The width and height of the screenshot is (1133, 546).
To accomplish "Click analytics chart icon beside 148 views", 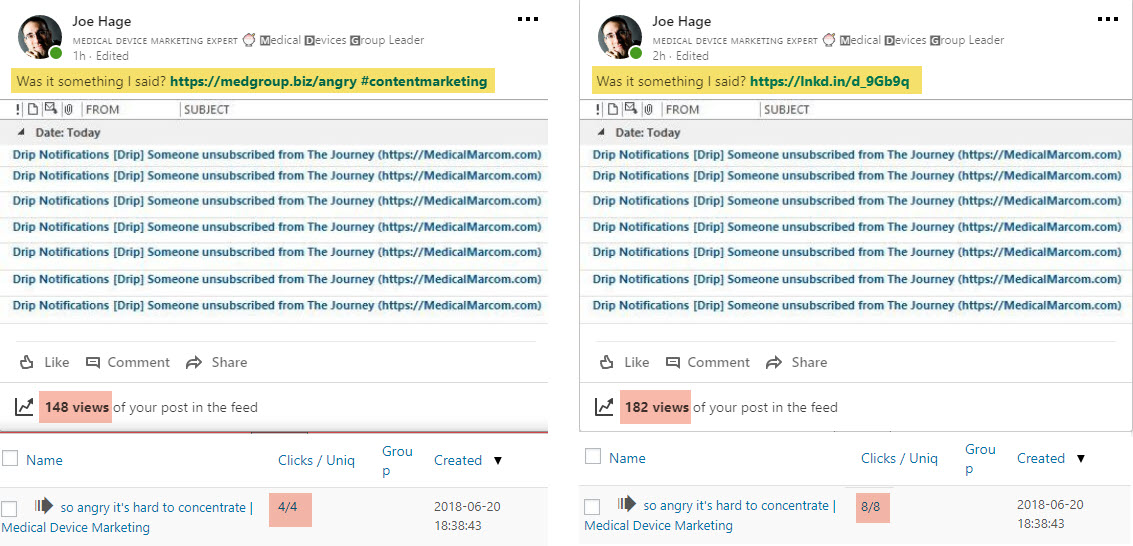I will pyautogui.click(x=25, y=407).
